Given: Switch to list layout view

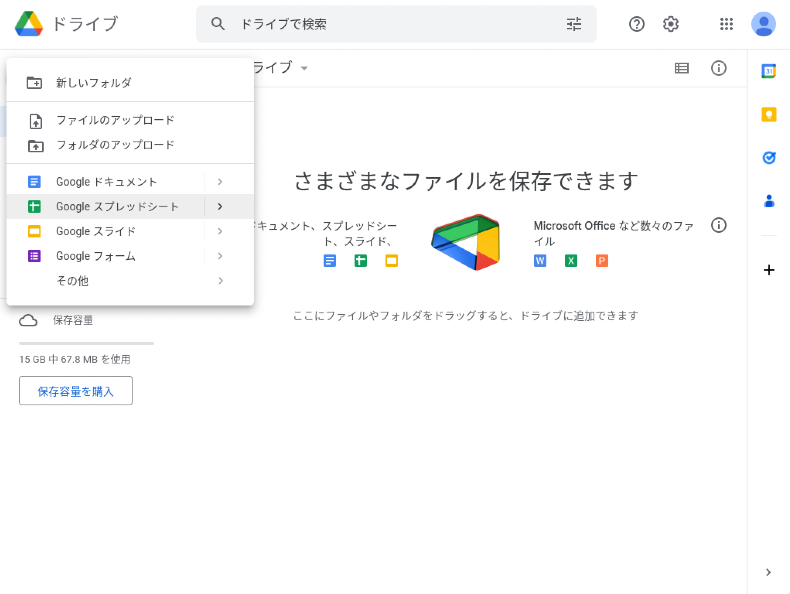Looking at the screenshot, I should (681, 68).
